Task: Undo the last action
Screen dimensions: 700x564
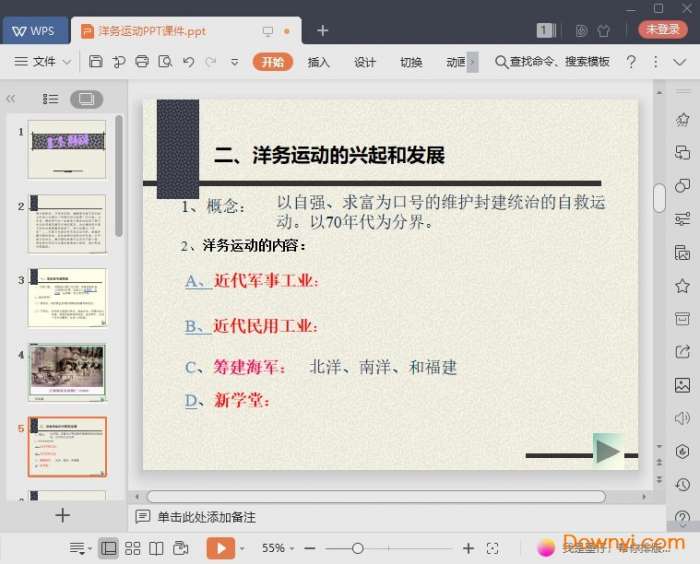Action: click(x=188, y=62)
